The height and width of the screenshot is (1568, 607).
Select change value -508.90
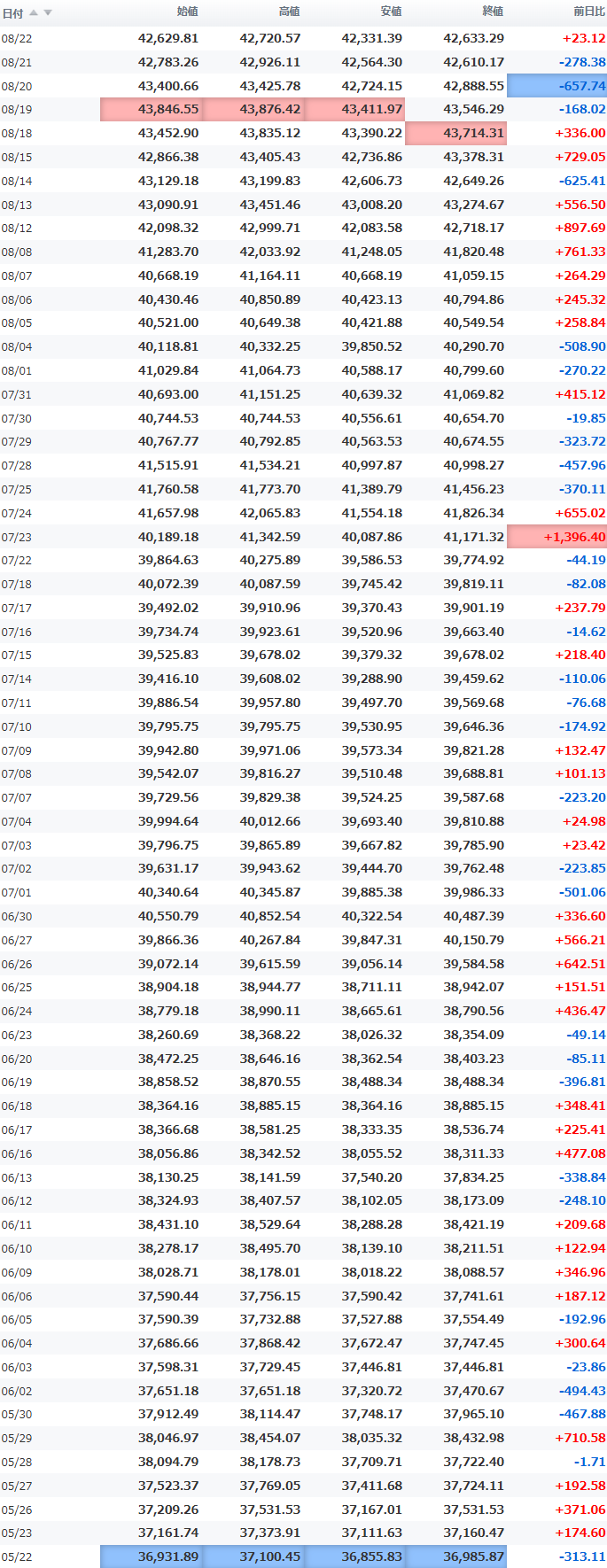tap(582, 346)
